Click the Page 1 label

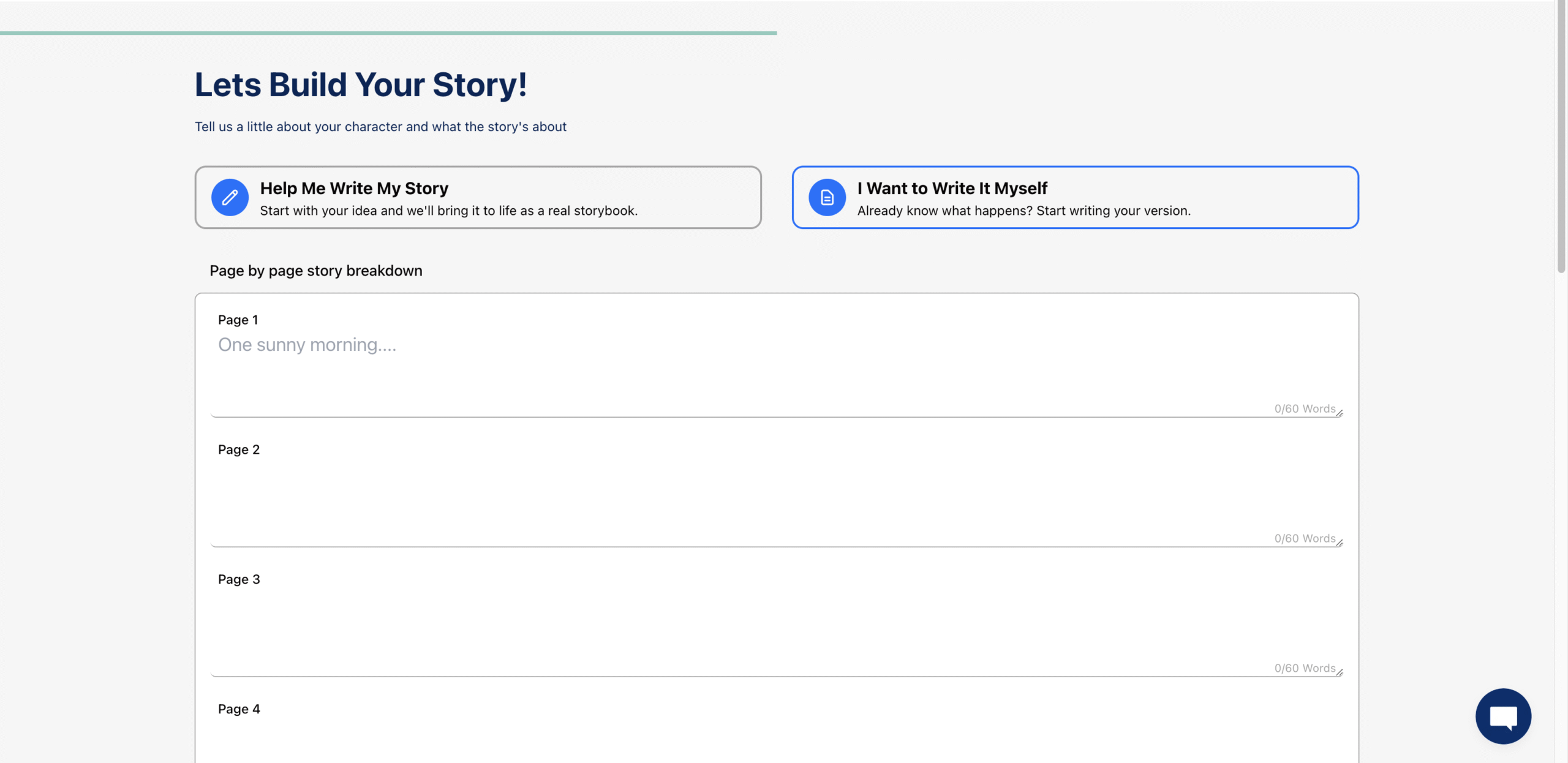238,320
